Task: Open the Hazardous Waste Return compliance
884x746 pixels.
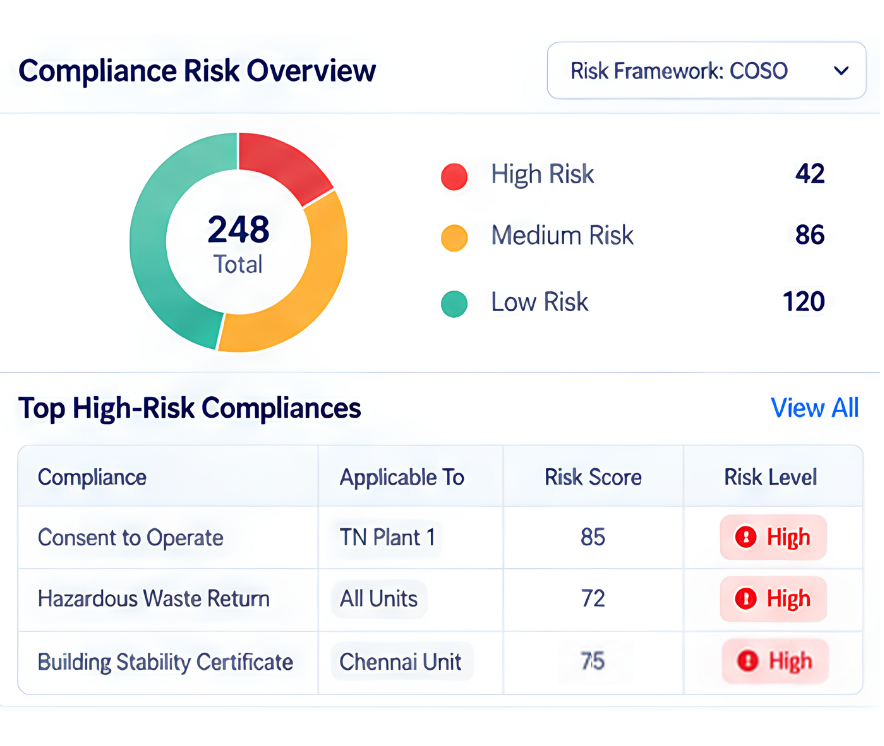Action: [153, 598]
